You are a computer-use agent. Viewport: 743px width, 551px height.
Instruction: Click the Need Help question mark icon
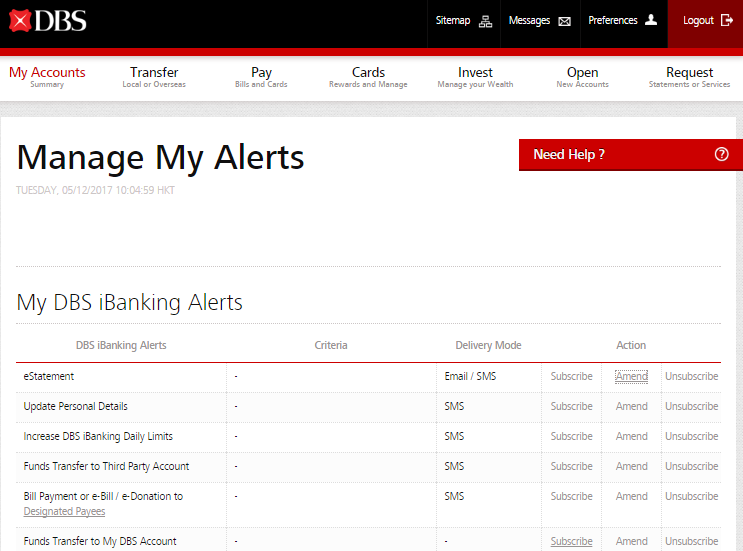coord(722,155)
